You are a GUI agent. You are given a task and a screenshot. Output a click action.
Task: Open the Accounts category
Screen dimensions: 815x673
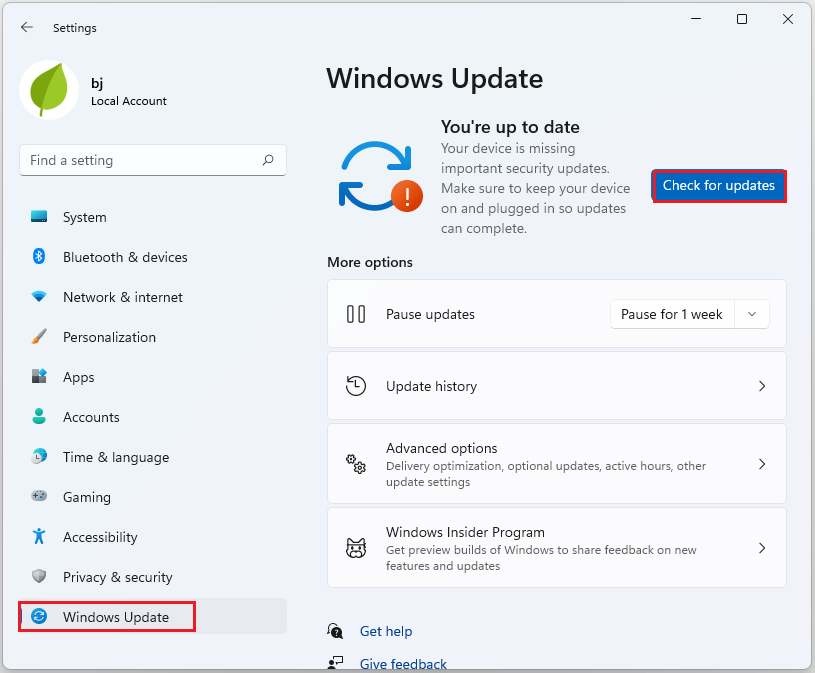pyautogui.click(x=153, y=417)
